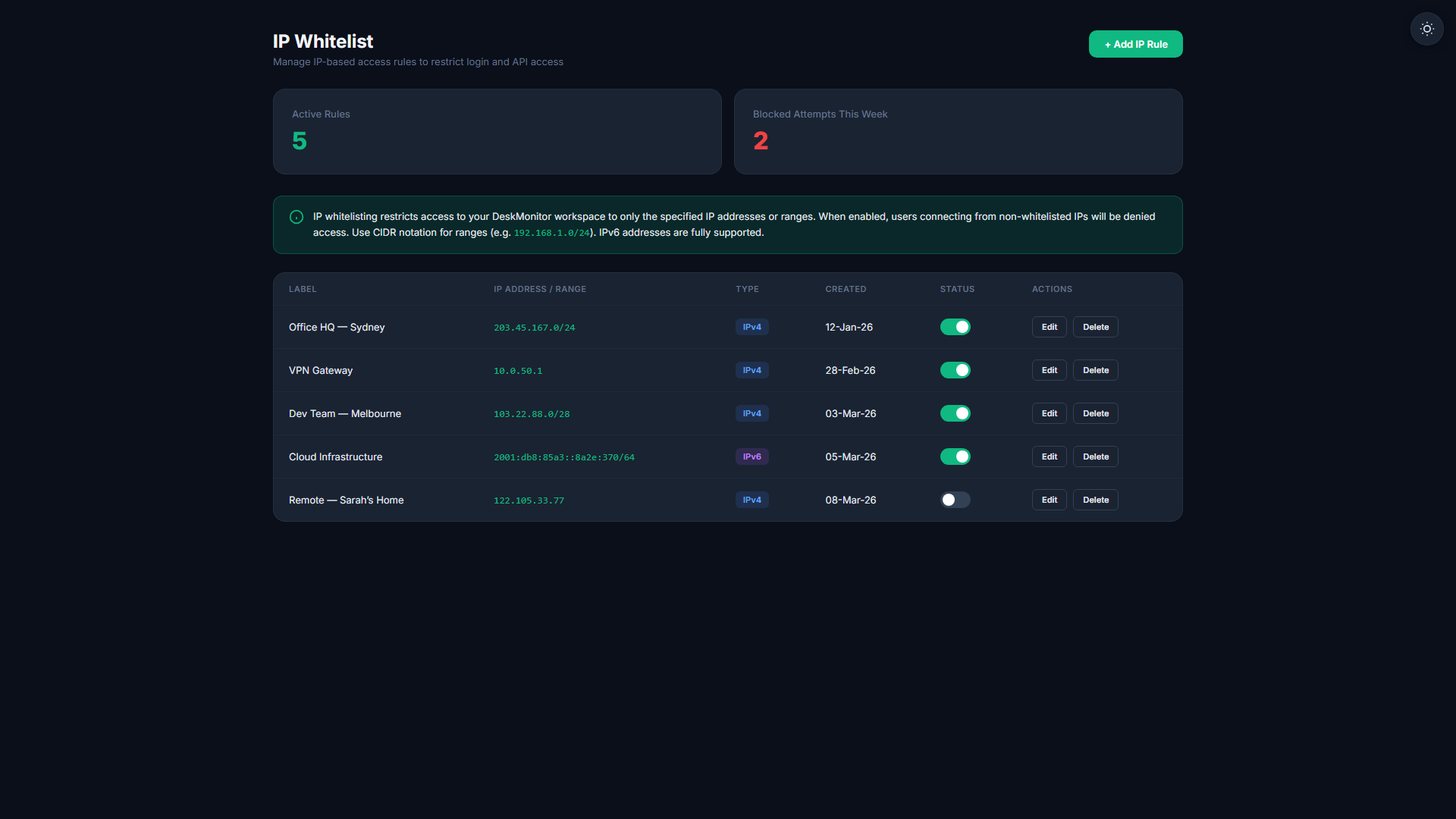Screen dimensions: 1456x819
Task: Click the Created column header
Action: (846, 289)
